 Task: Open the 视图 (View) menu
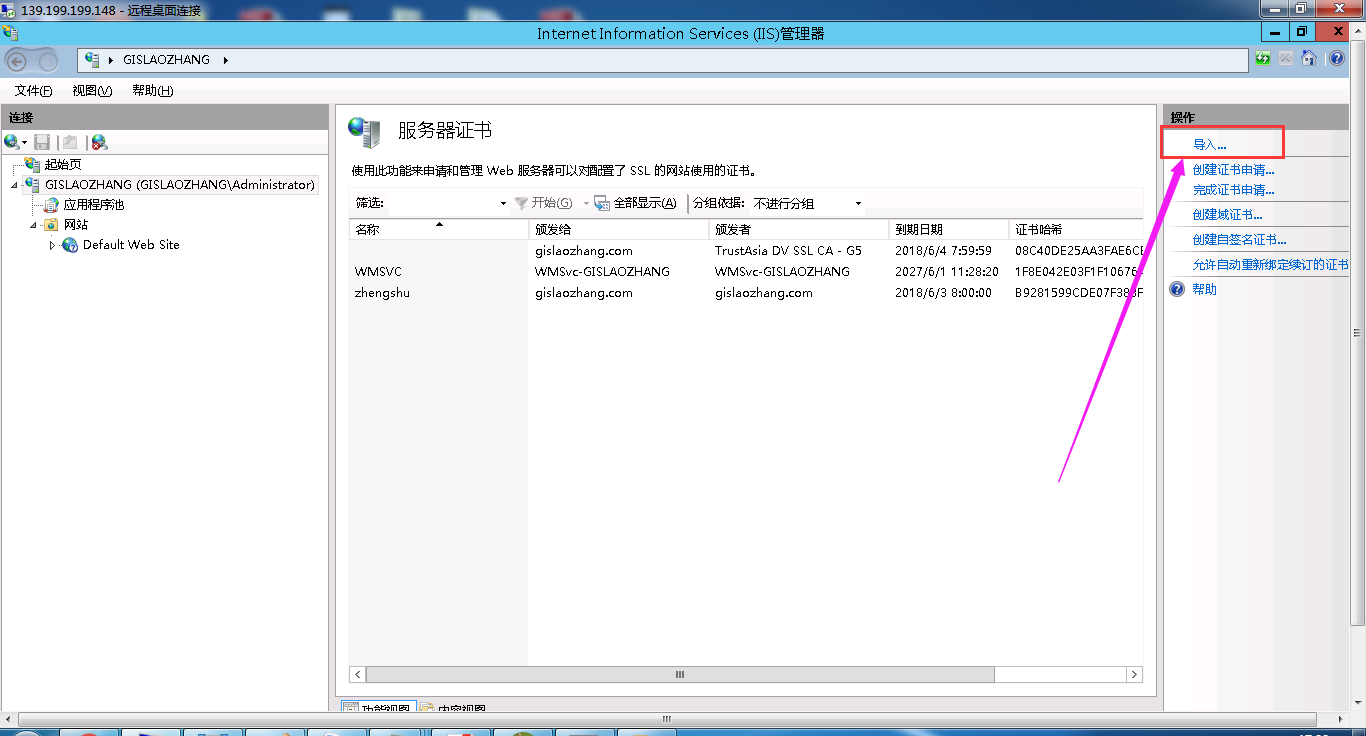coord(91,91)
